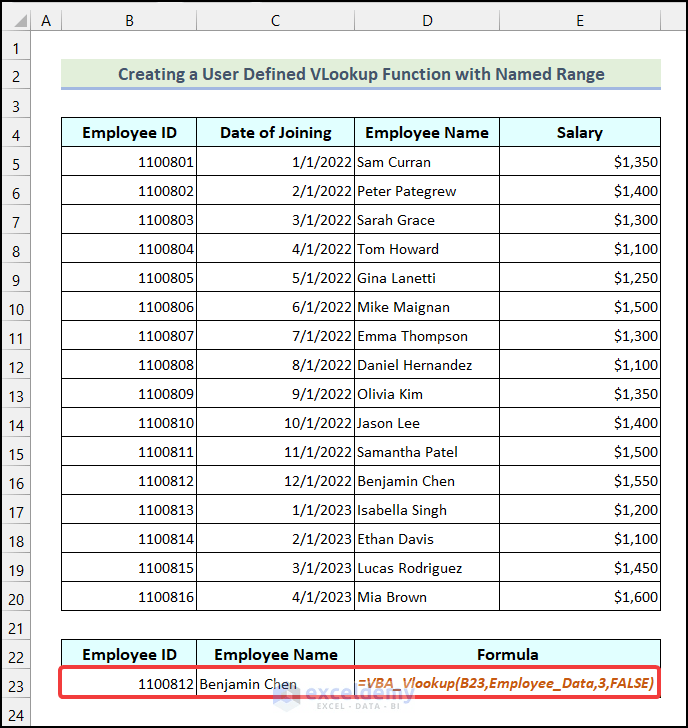This screenshot has width=688, height=728.
Task: Select result cell C23 Benjamin Chen
Action: click(x=275, y=683)
